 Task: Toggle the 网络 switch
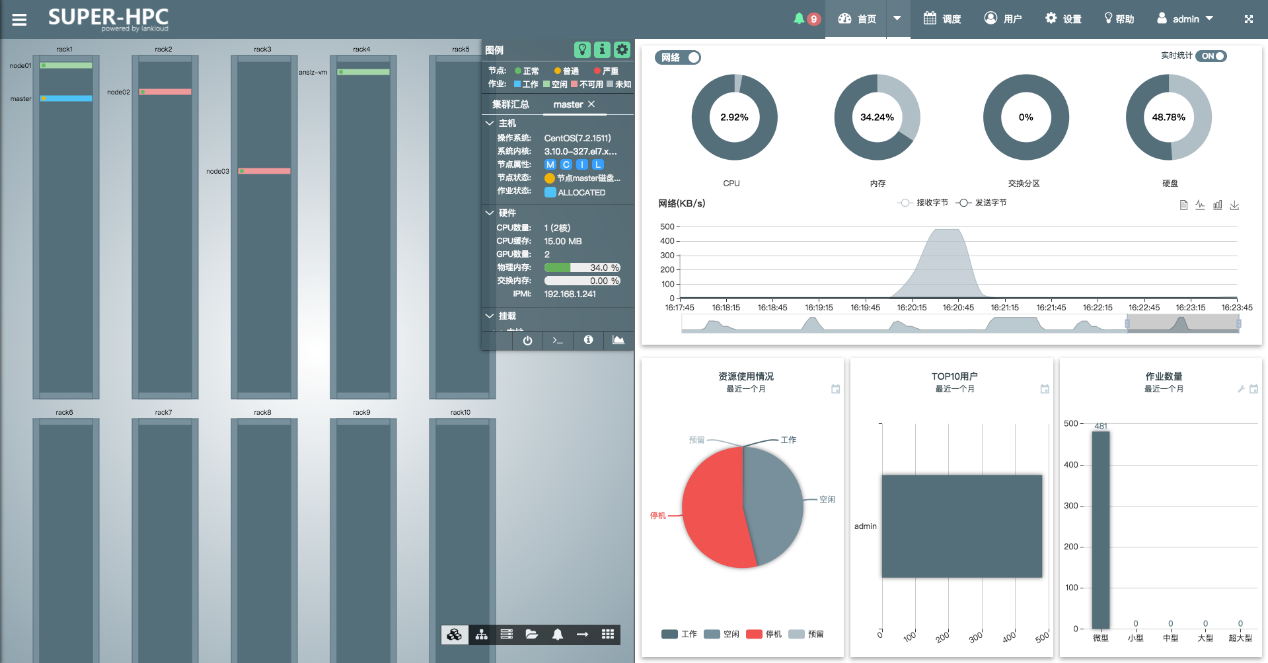(x=678, y=57)
